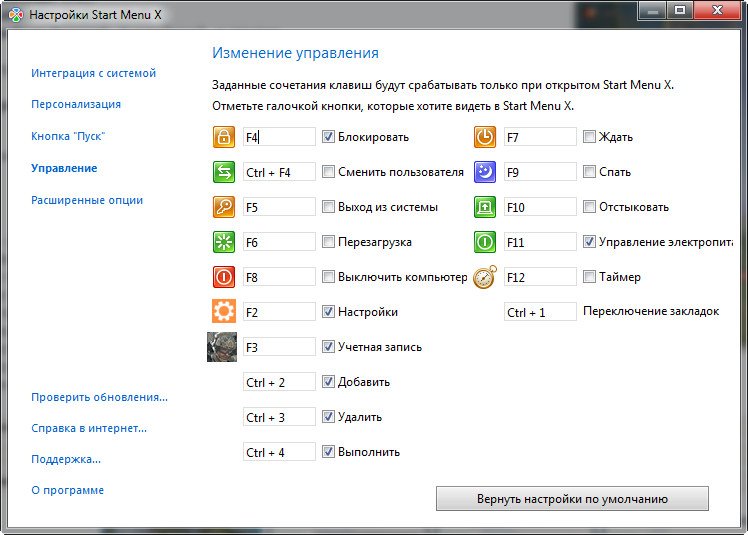Click the green Restart icon

(x=224, y=242)
